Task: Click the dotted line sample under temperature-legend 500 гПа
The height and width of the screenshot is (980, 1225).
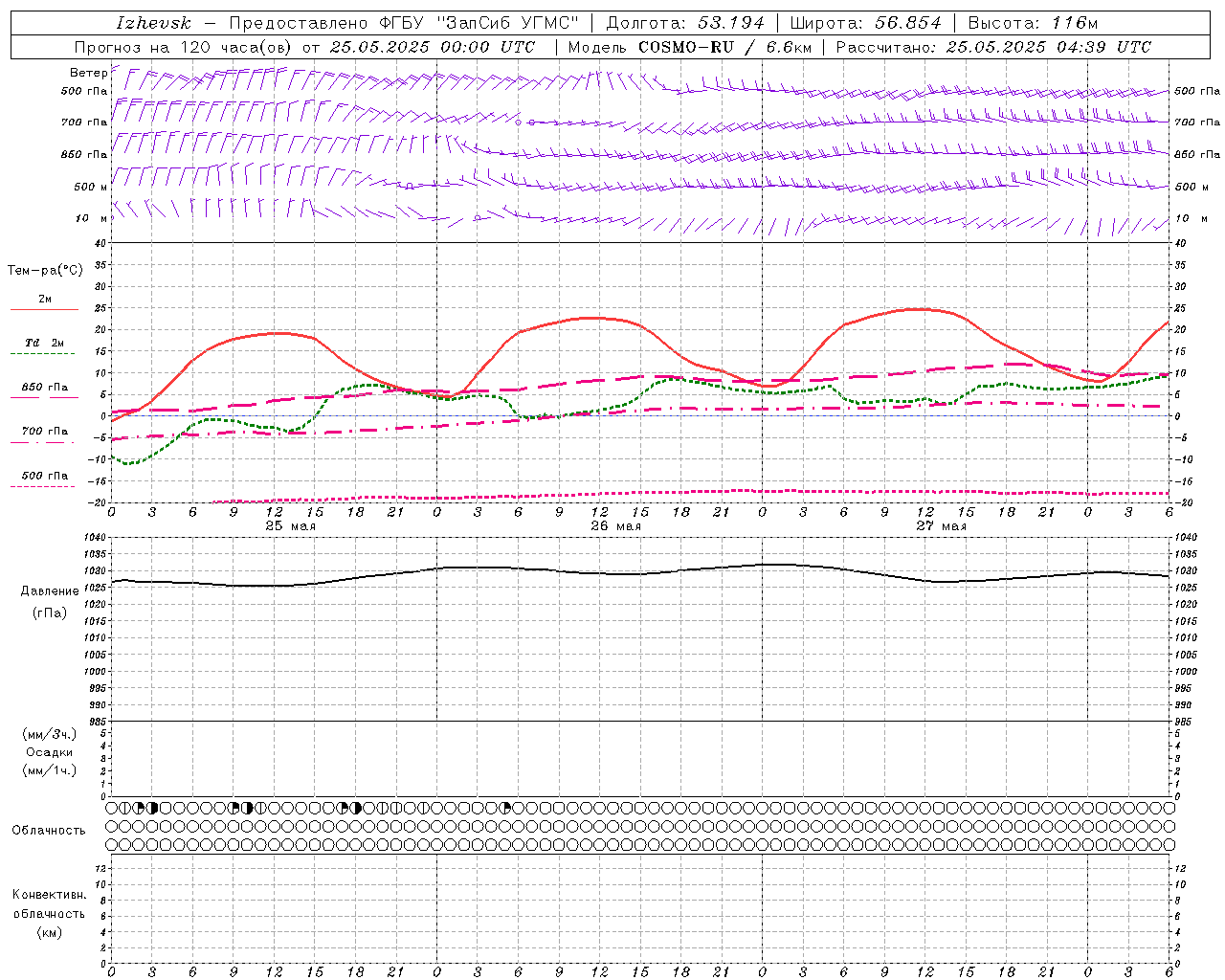Action: [x=42, y=486]
